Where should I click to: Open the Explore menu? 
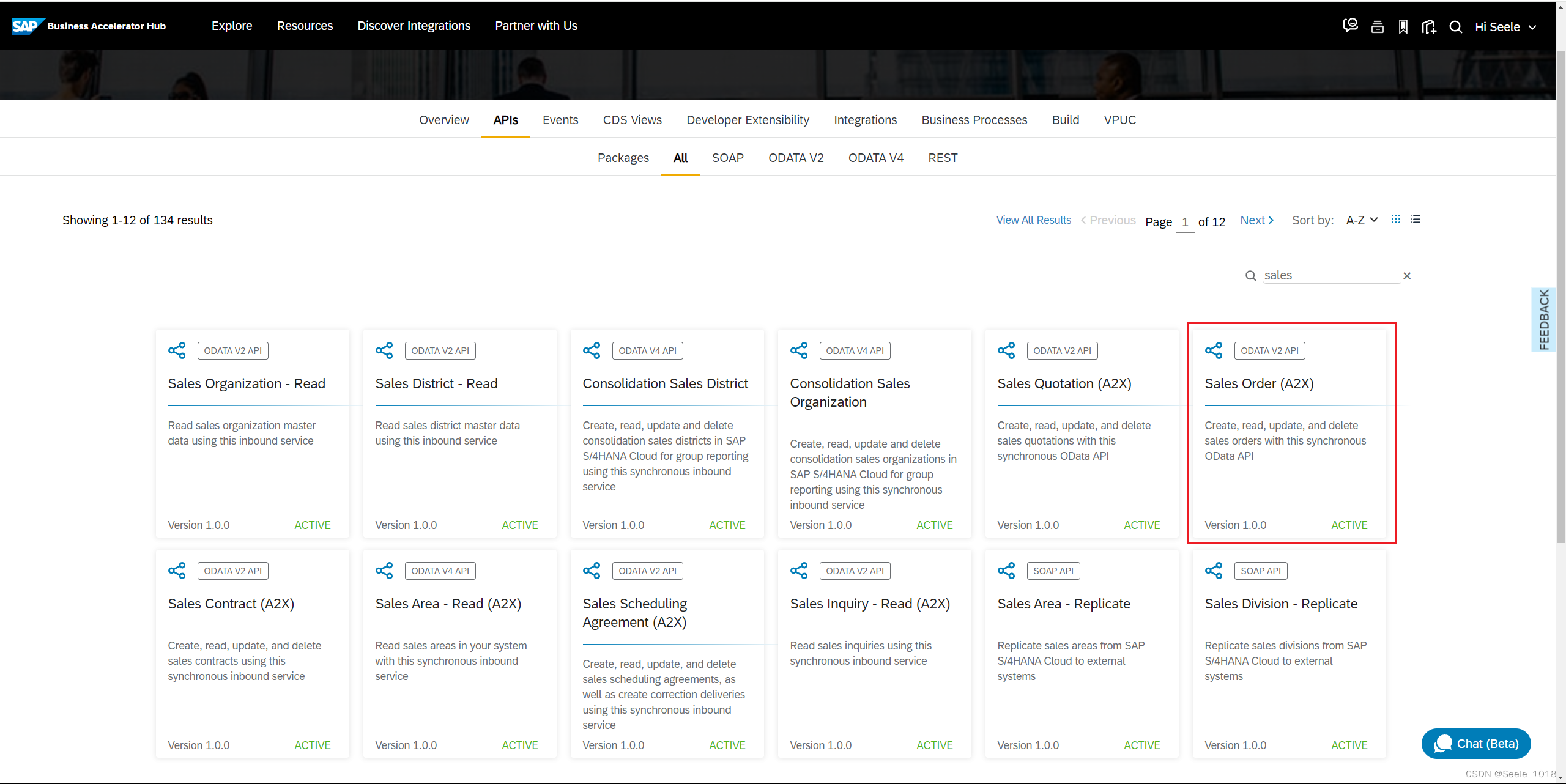[232, 26]
